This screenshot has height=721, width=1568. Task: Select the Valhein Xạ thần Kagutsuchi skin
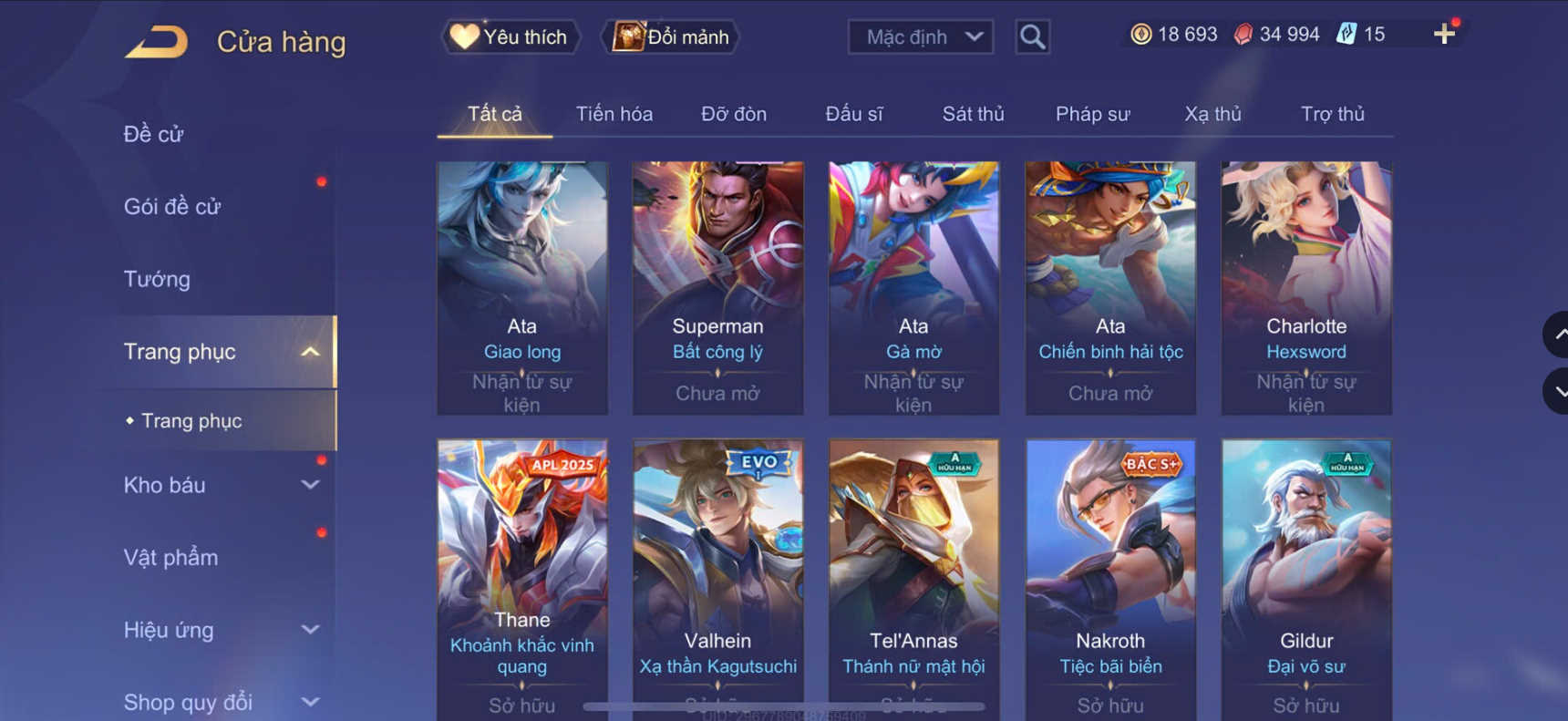click(x=718, y=580)
